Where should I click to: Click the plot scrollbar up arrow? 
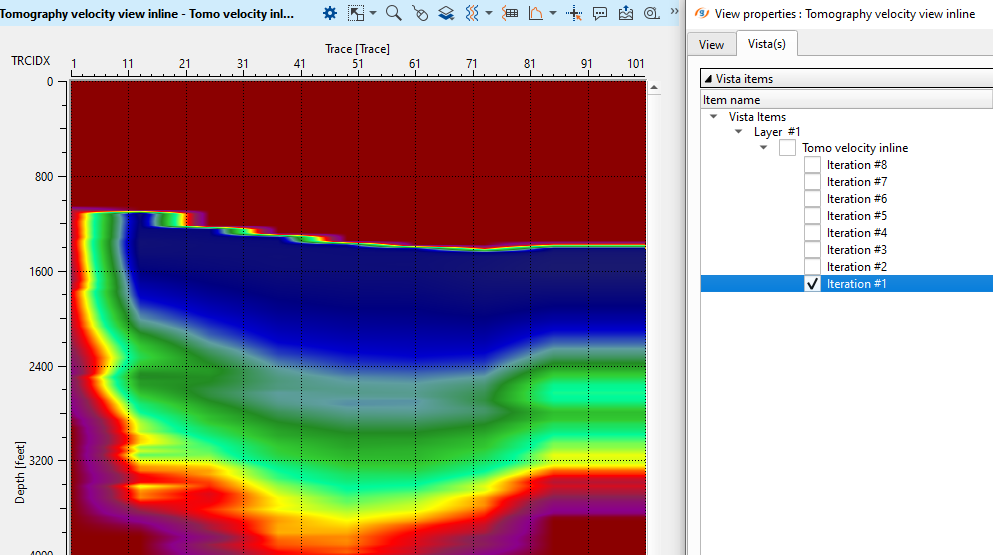[654, 88]
